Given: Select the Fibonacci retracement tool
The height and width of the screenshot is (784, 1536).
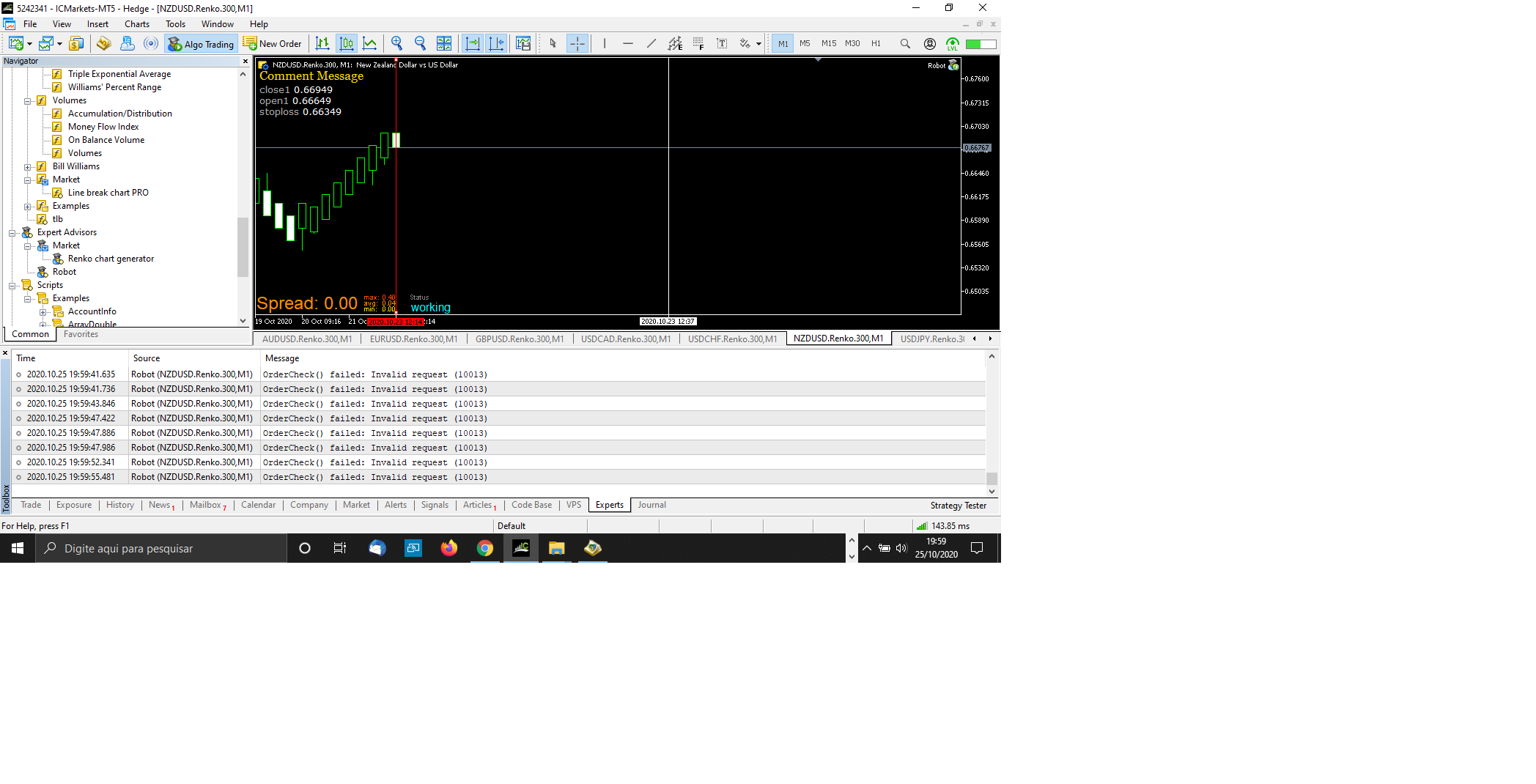Looking at the screenshot, I should click(x=698, y=44).
